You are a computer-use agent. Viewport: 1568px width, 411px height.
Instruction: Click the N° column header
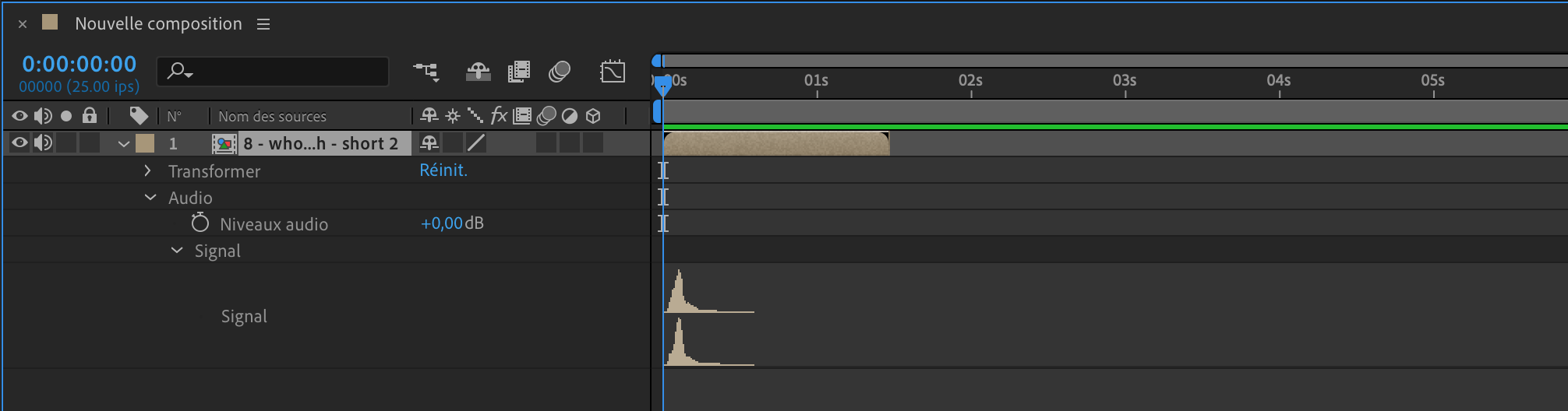coord(175,117)
